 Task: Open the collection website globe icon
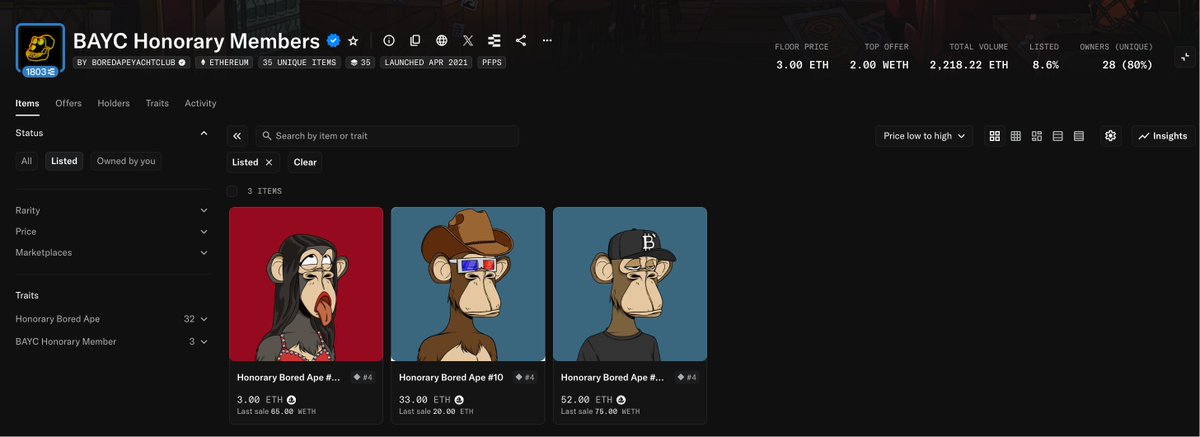(442, 41)
